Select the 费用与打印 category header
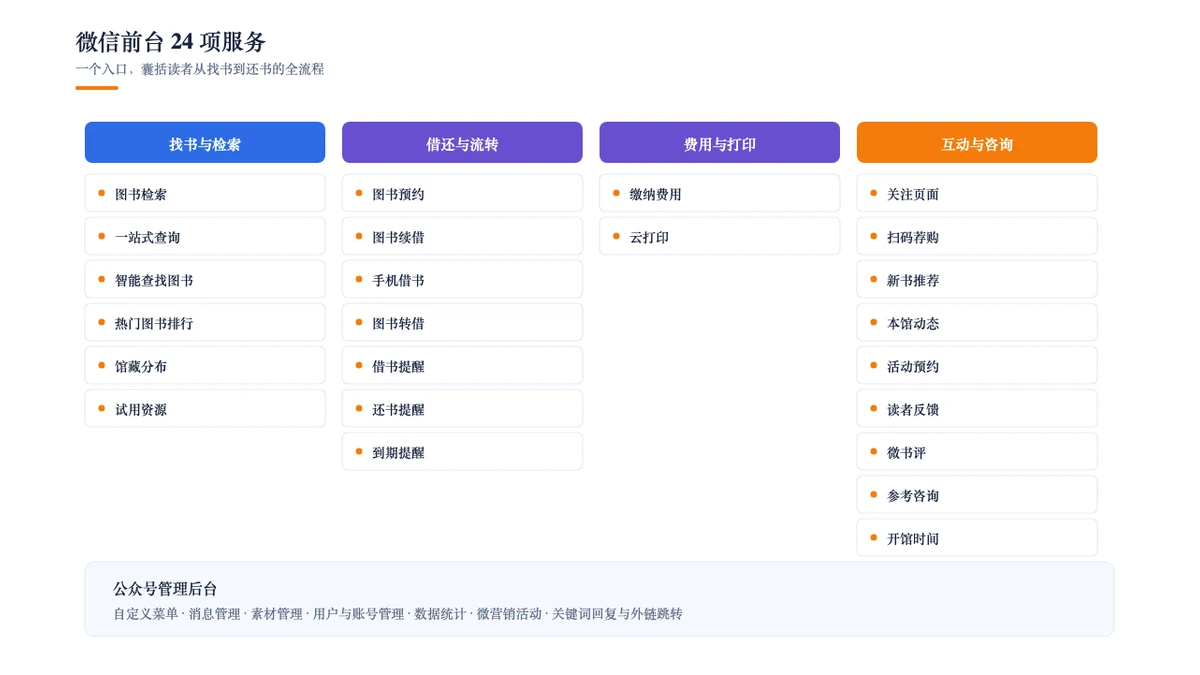 click(x=719, y=143)
